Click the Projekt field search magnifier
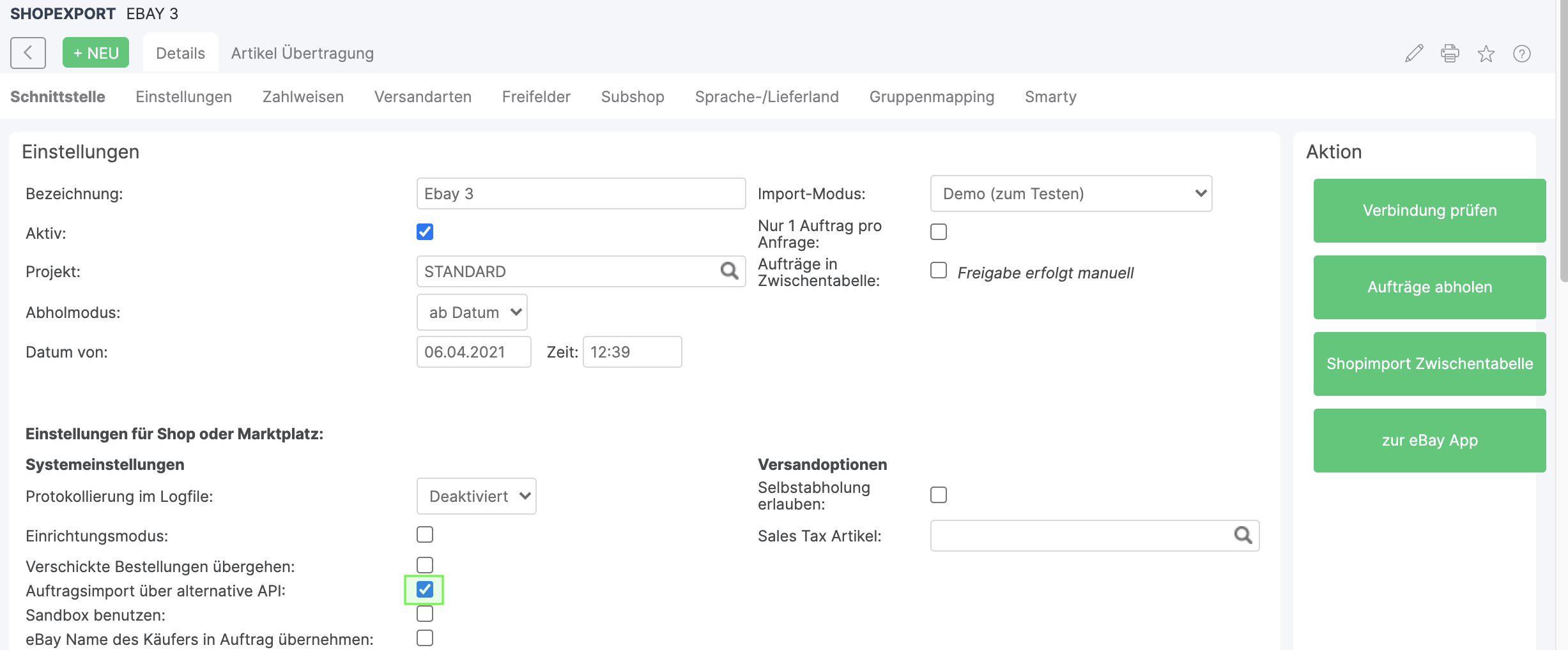 pyautogui.click(x=729, y=271)
